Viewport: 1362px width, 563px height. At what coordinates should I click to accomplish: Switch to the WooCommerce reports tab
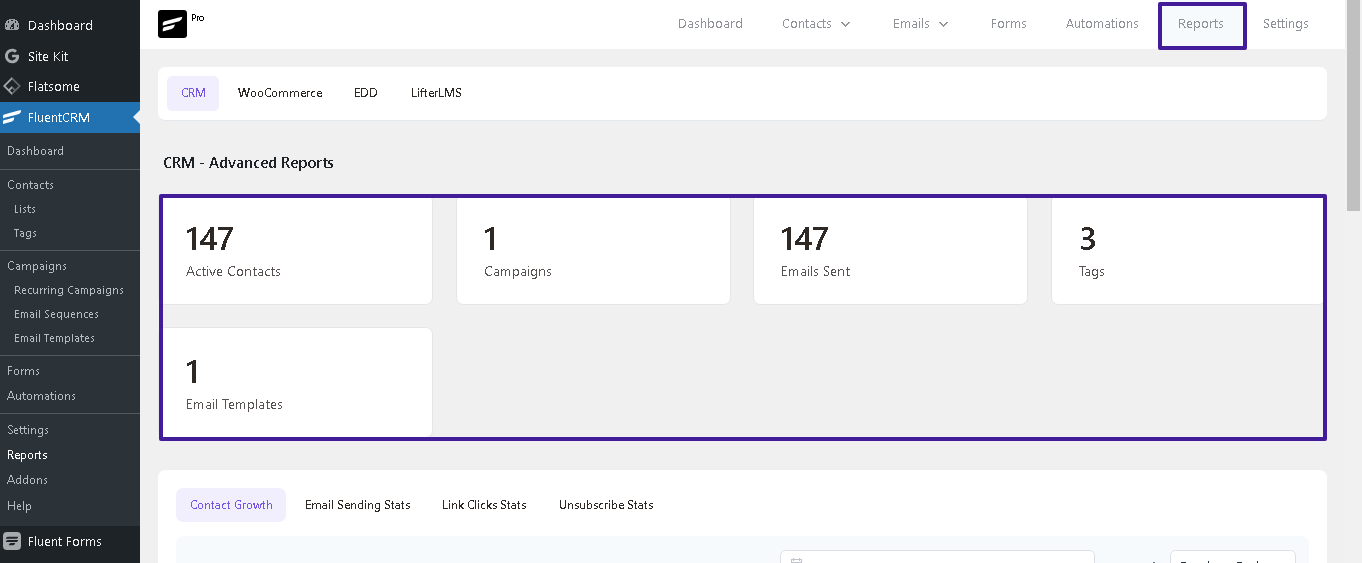click(x=280, y=93)
